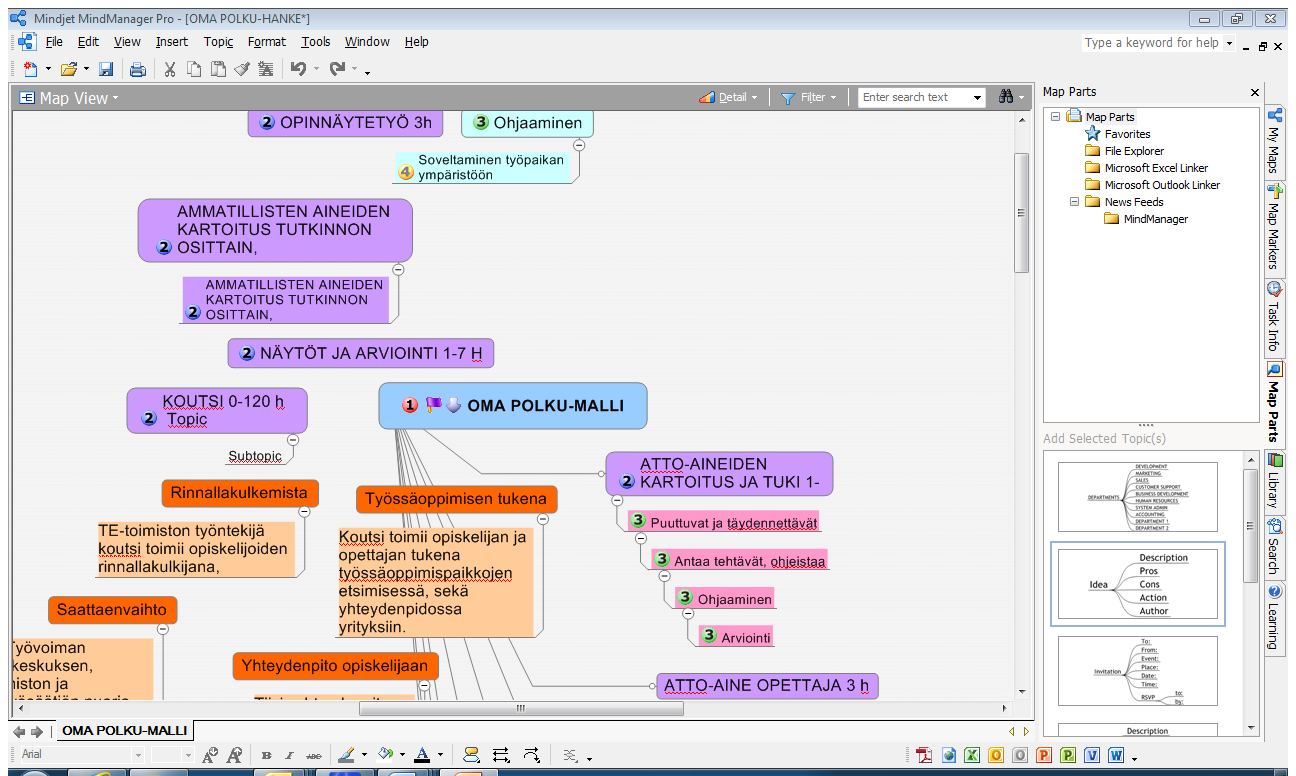Click the Paste clipboard icon

pyautogui.click(x=218, y=69)
